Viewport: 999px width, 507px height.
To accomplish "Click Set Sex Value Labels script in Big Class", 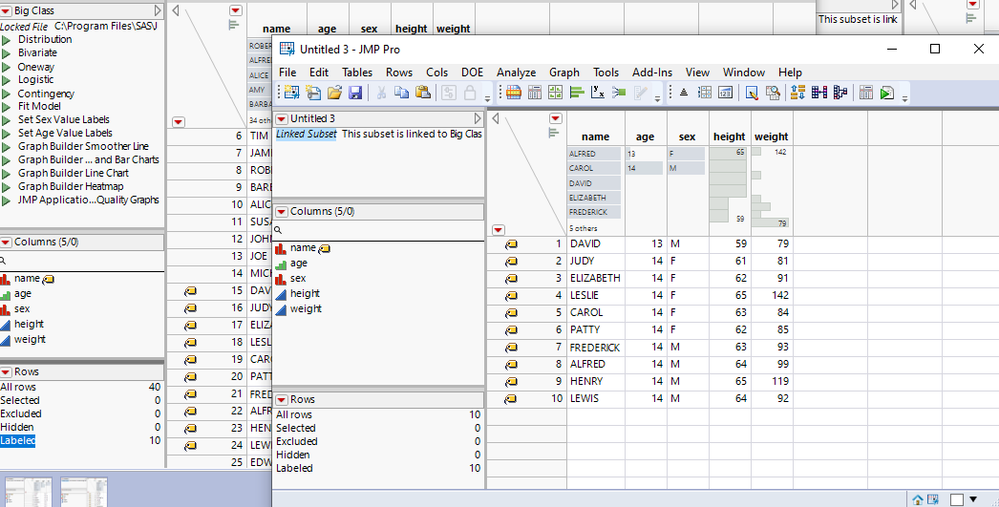I will (x=64, y=120).
